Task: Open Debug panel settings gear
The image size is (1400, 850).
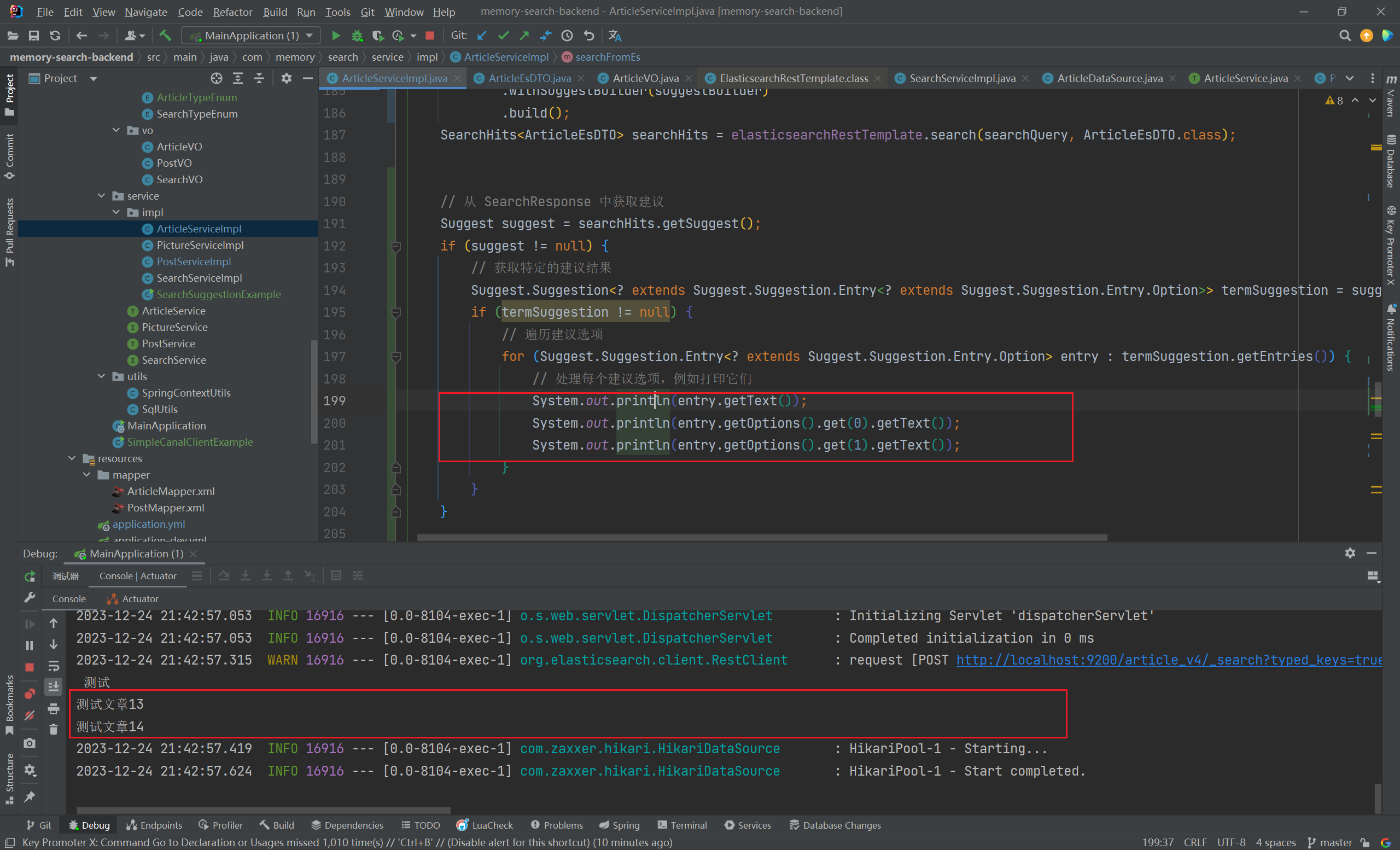Action: click(x=1350, y=553)
